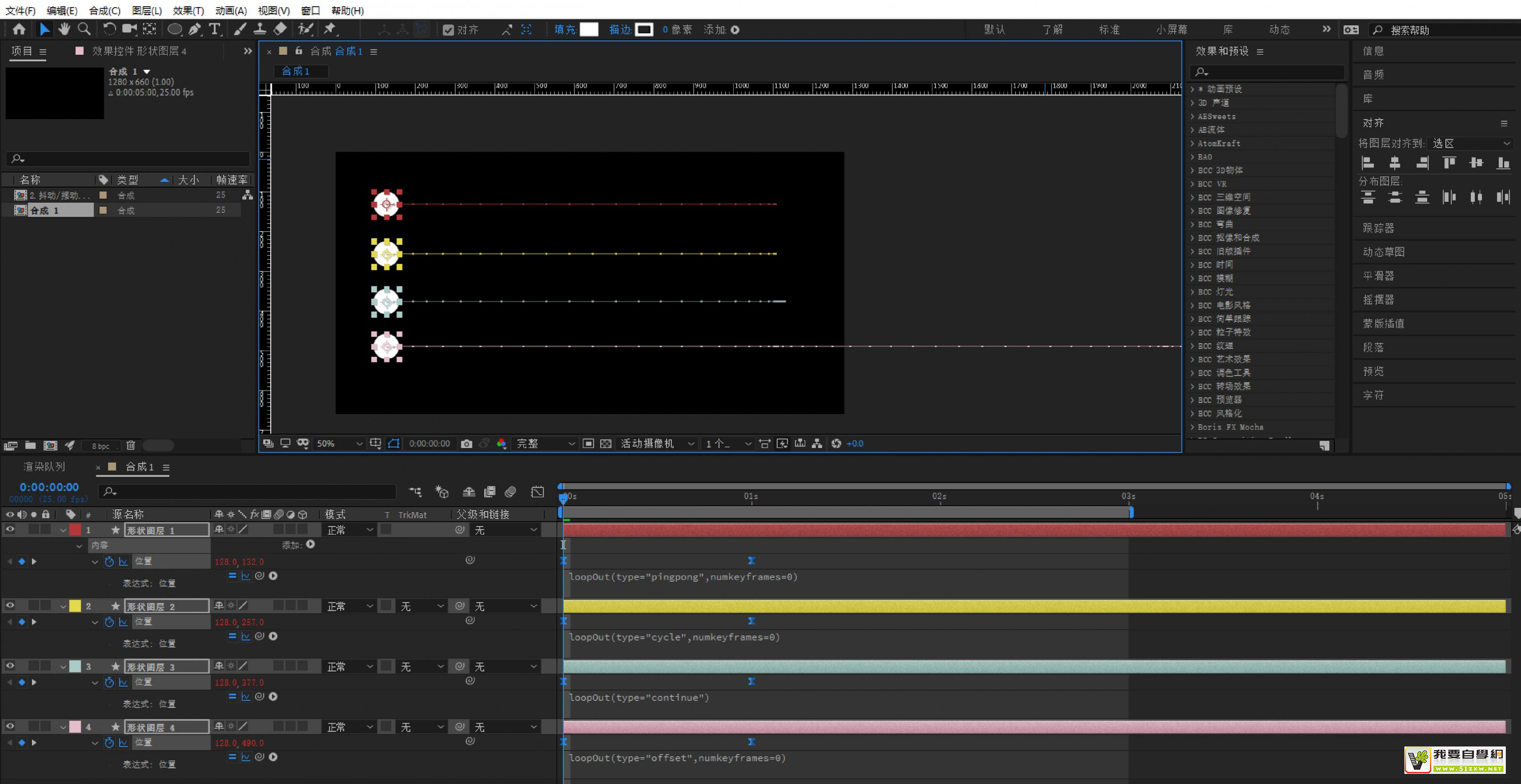1521x784 pixels.
Task: Open the 50% magnification dropdown
Action: pos(340,443)
